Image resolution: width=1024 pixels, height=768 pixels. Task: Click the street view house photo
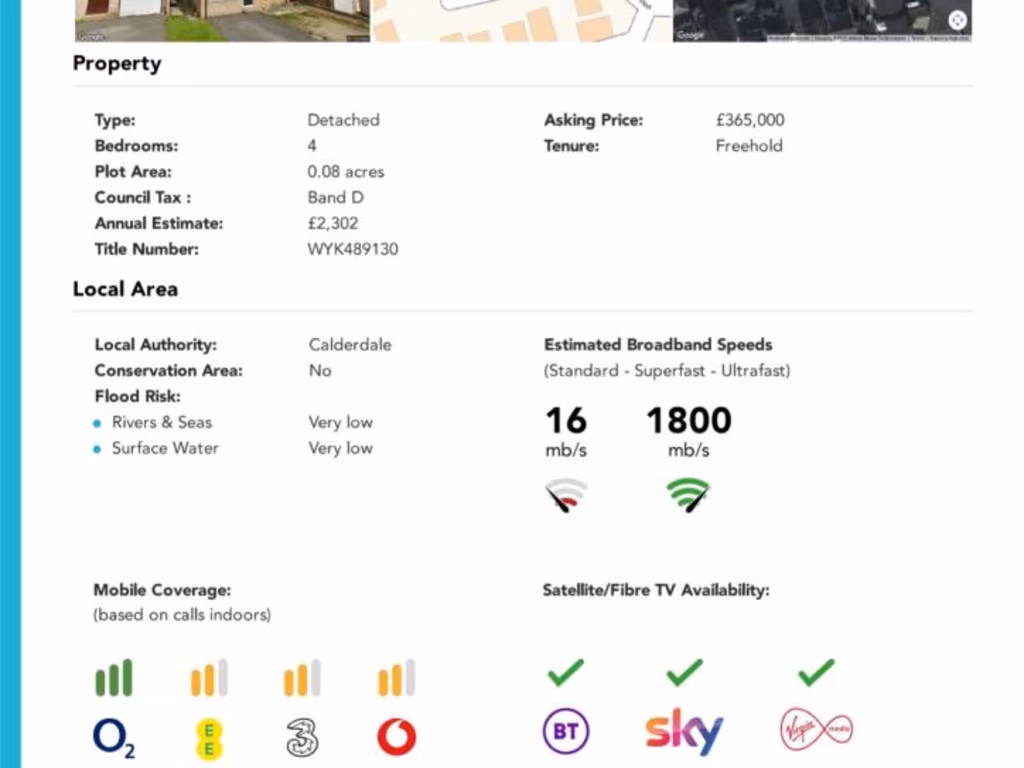click(222, 20)
